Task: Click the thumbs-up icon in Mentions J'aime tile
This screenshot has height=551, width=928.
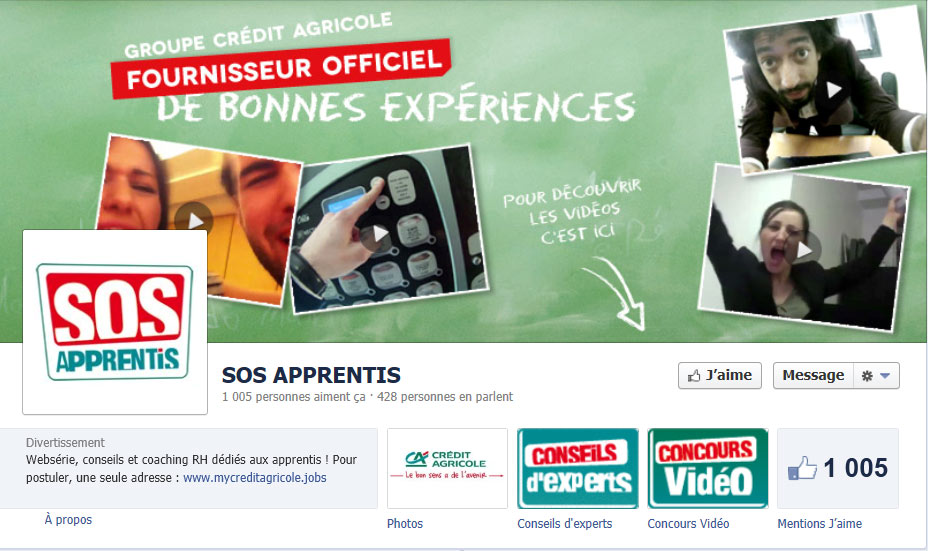Action: [803, 468]
